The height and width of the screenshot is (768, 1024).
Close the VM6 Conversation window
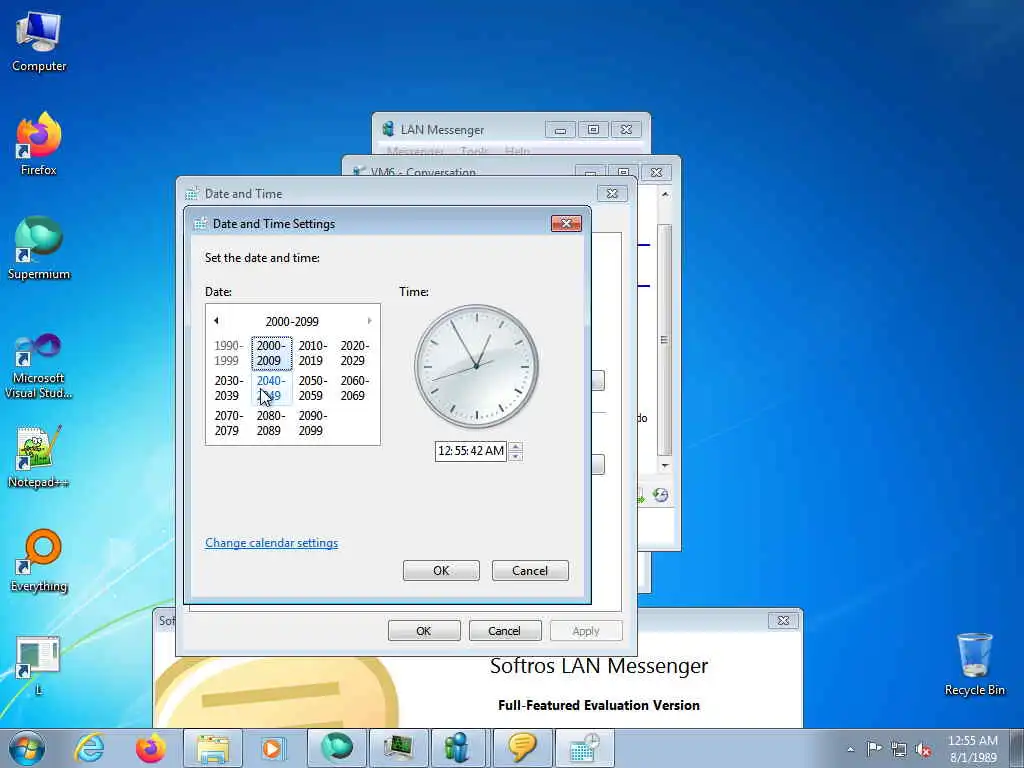click(x=656, y=172)
